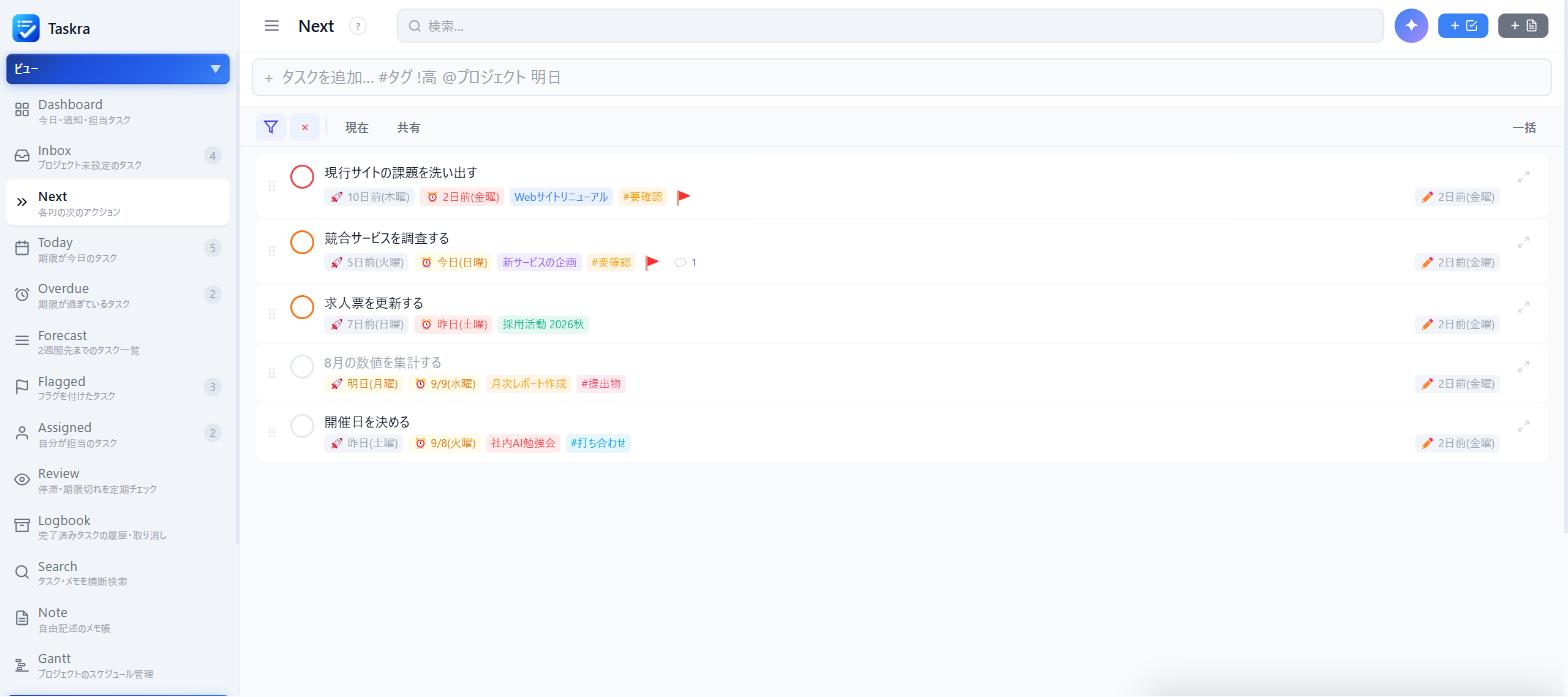Open Flagged view
This screenshot has height=697, width=1568.
[x=118, y=388]
